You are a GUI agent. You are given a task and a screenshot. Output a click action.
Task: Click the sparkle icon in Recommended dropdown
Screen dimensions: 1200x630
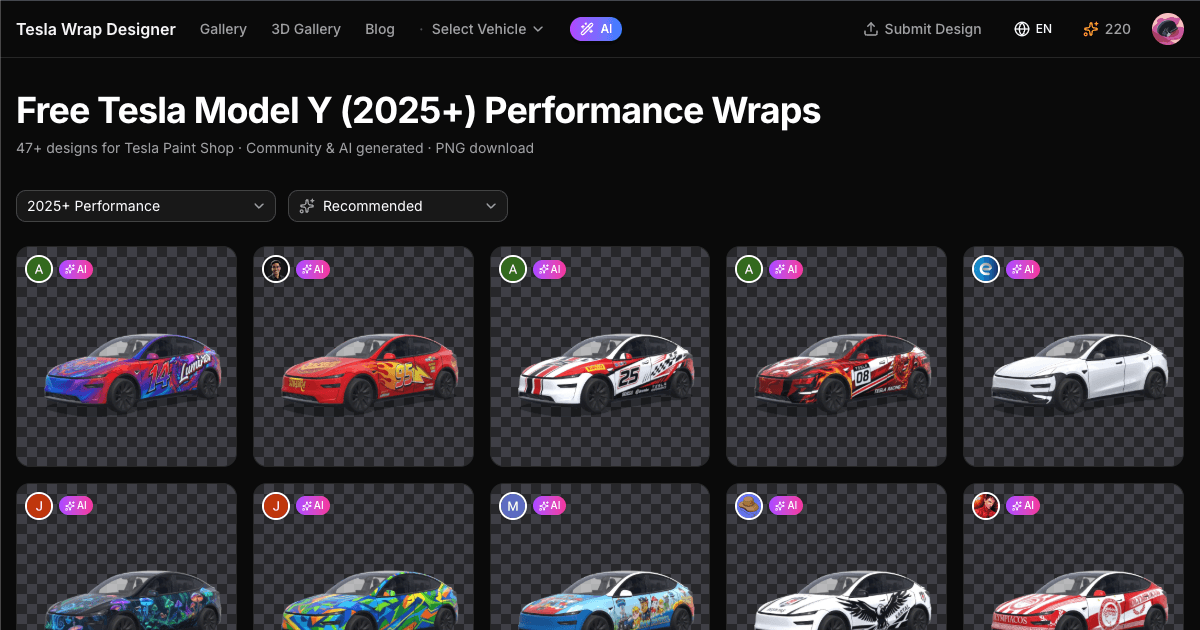pos(307,206)
